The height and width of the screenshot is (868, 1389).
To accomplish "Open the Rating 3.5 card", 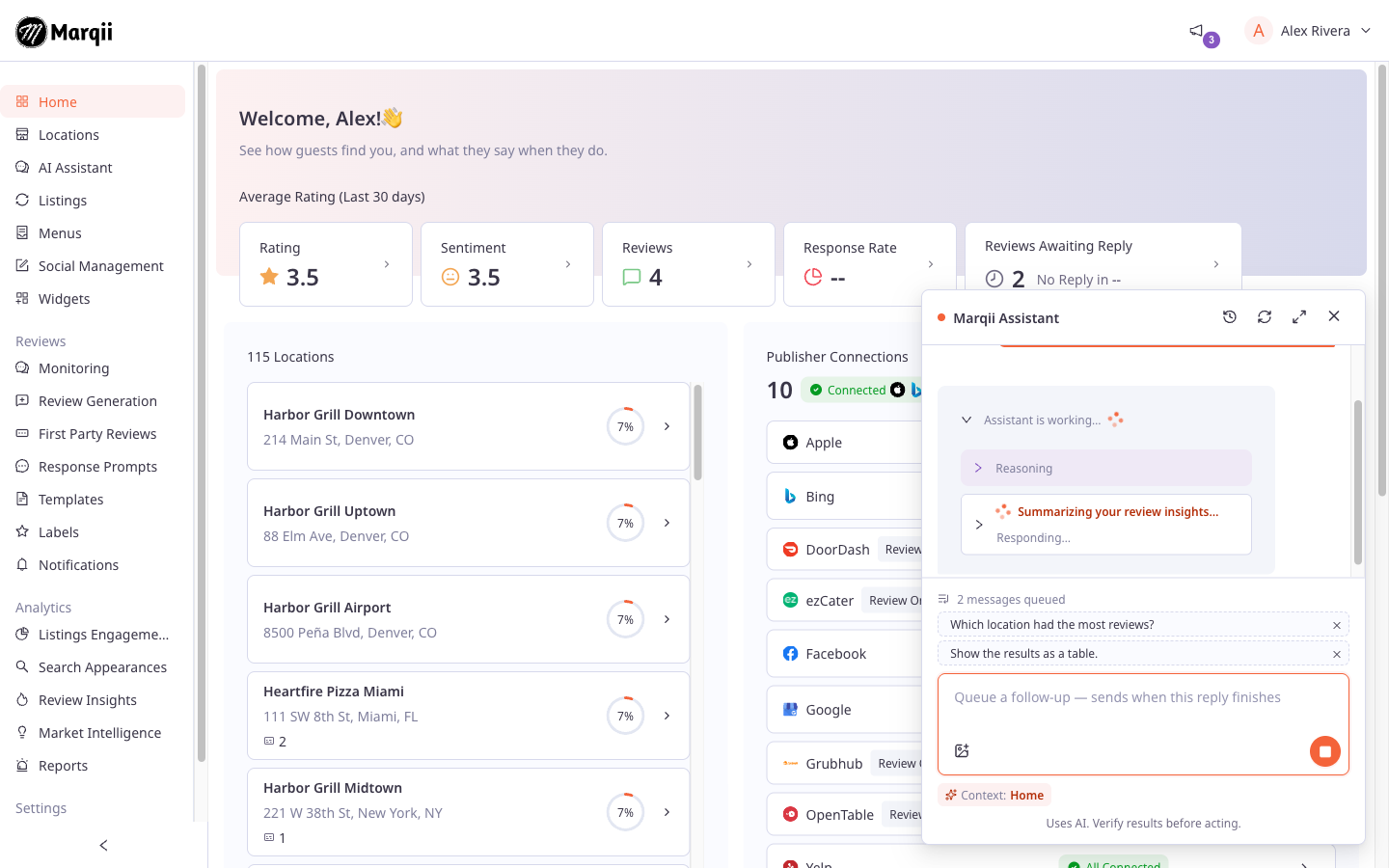I will 326,264.
